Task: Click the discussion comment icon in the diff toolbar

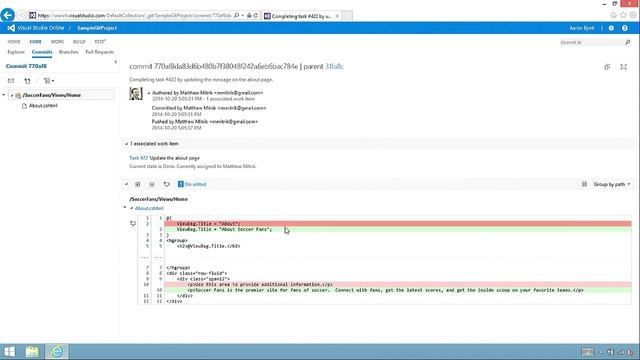Action: [x=167, y=184]
